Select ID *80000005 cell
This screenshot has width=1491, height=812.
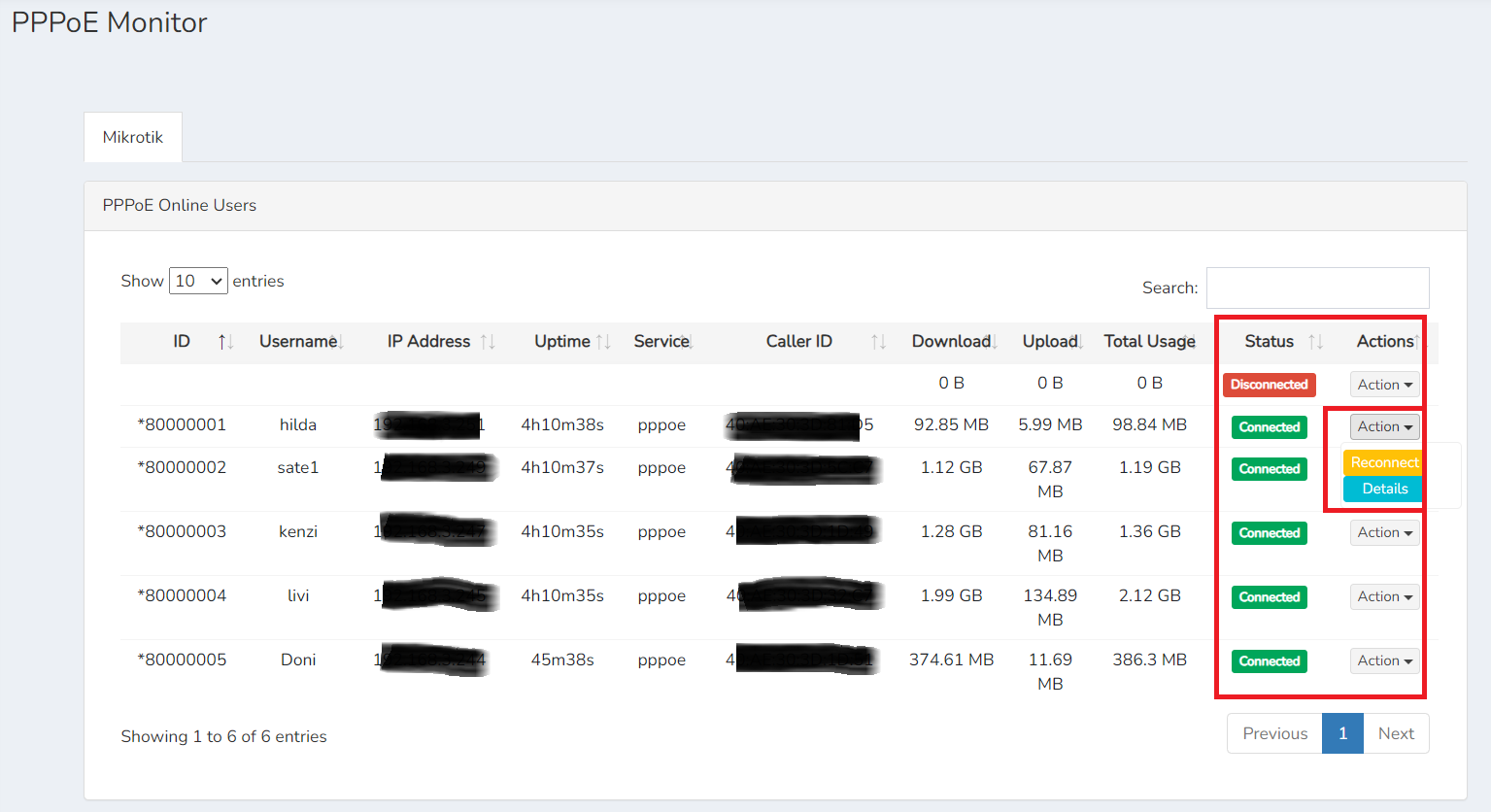coord(182,660)
